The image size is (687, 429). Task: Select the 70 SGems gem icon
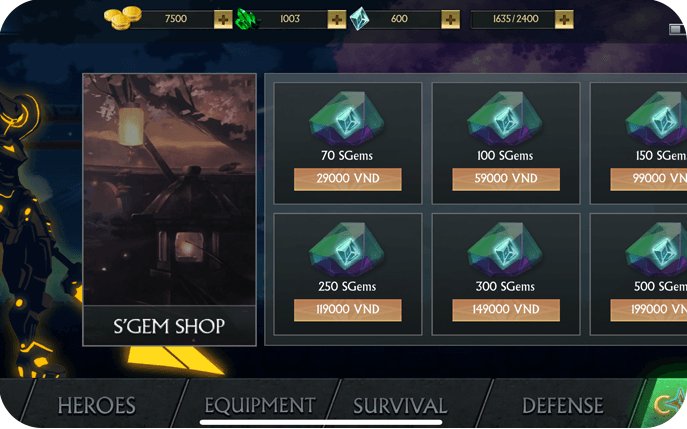click(347, 118)
